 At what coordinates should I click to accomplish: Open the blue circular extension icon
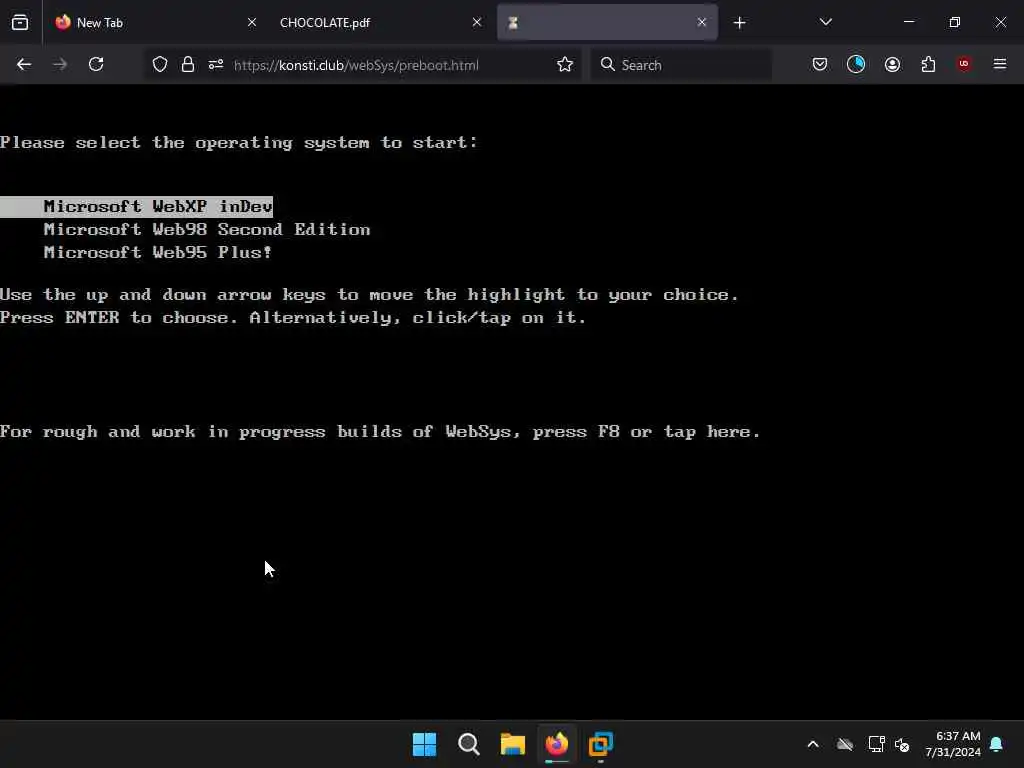pos(856,64)
